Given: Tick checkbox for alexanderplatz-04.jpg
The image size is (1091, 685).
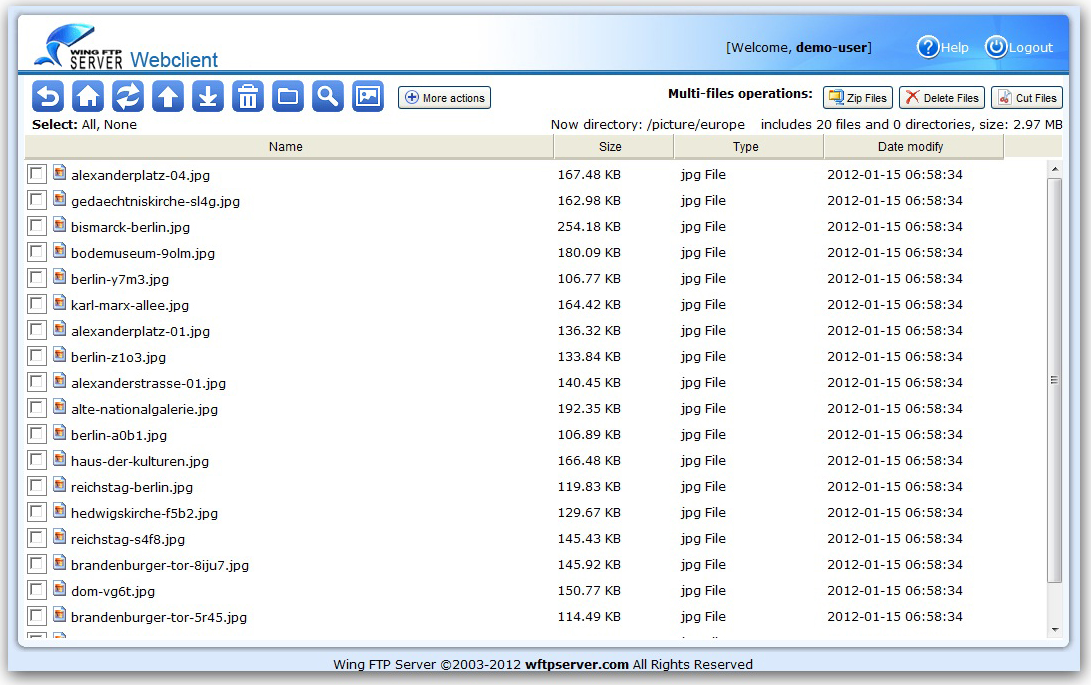Looking at the screenshot, I should click(x=37, y=174).
